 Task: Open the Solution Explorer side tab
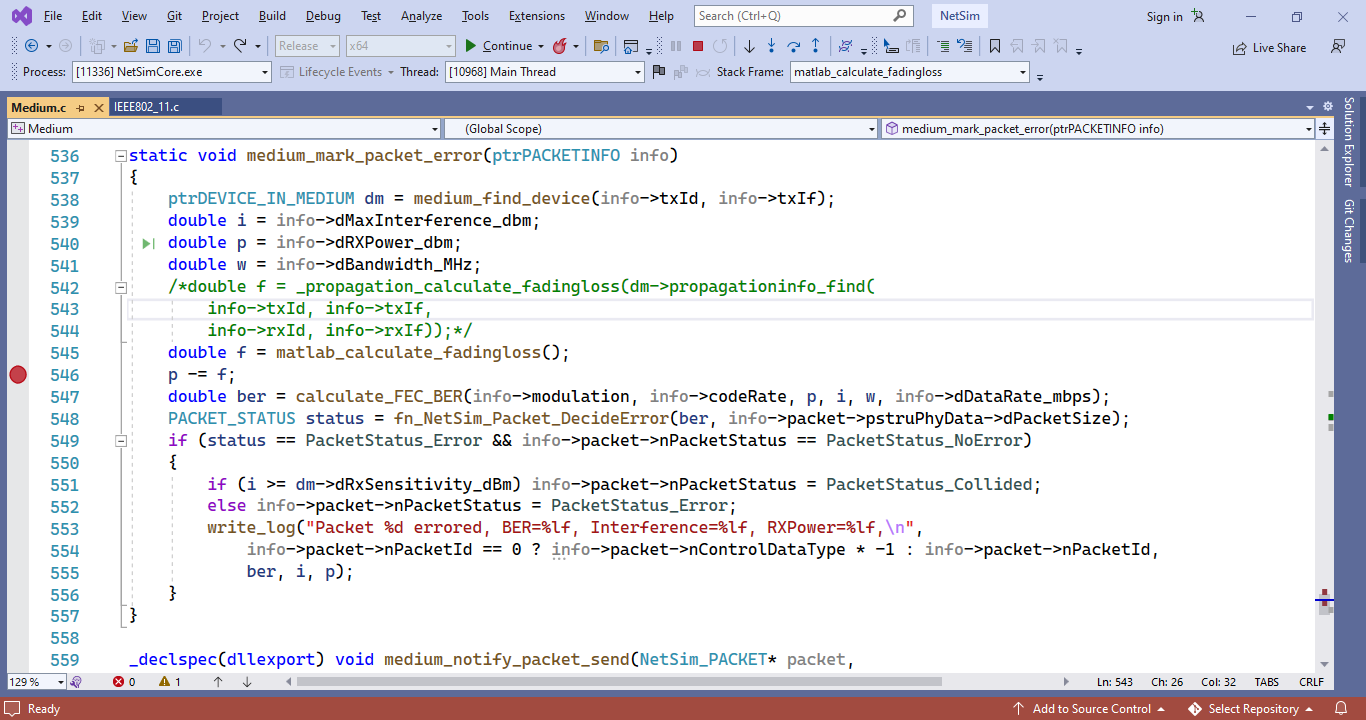tap(1348, 142)
